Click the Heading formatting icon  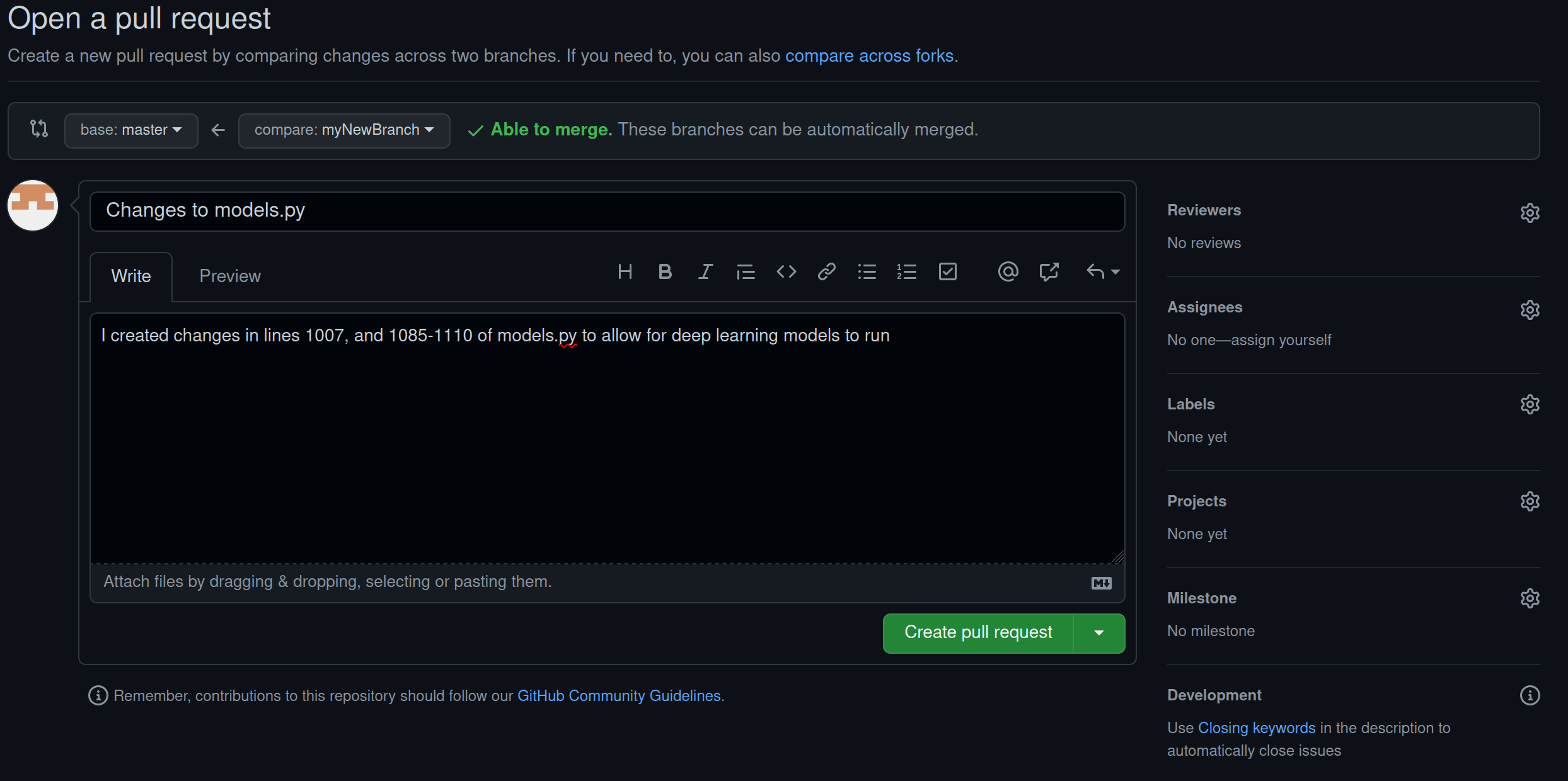tap(625, 272)
